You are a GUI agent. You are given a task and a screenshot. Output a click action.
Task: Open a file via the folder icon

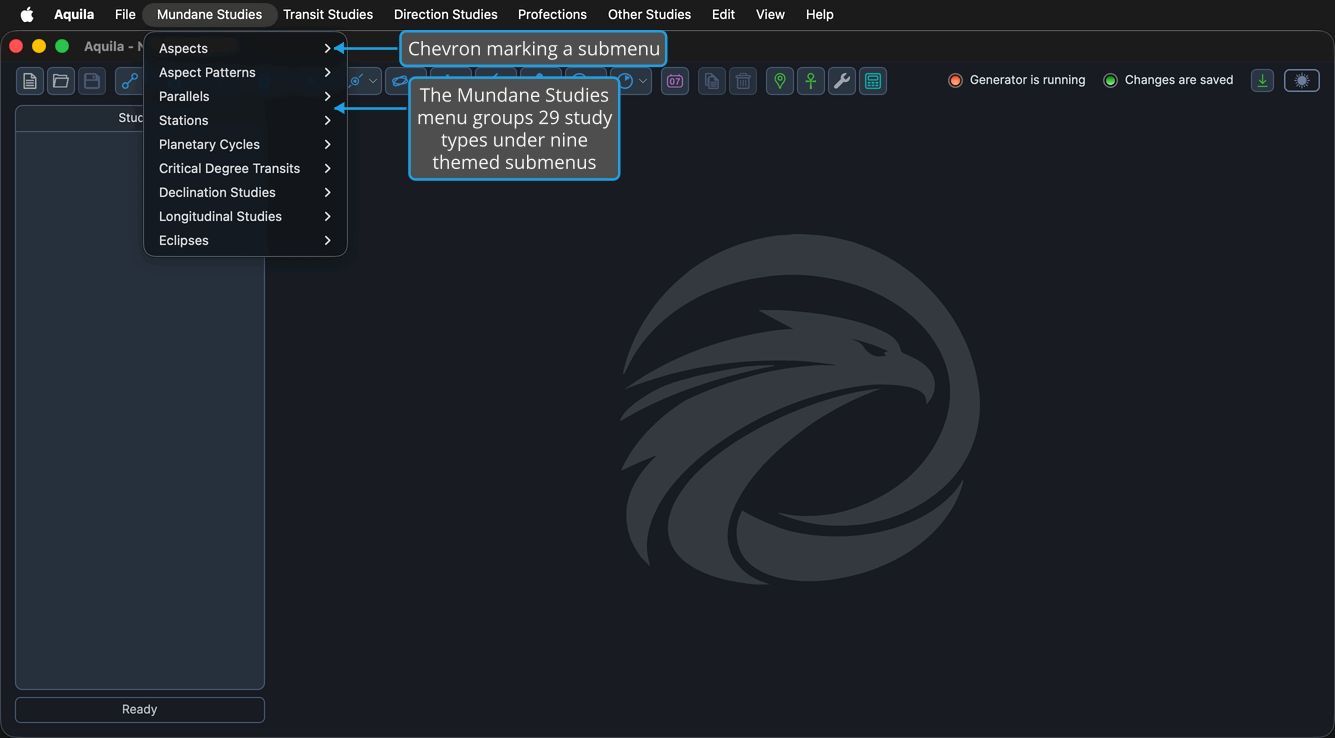61,81
